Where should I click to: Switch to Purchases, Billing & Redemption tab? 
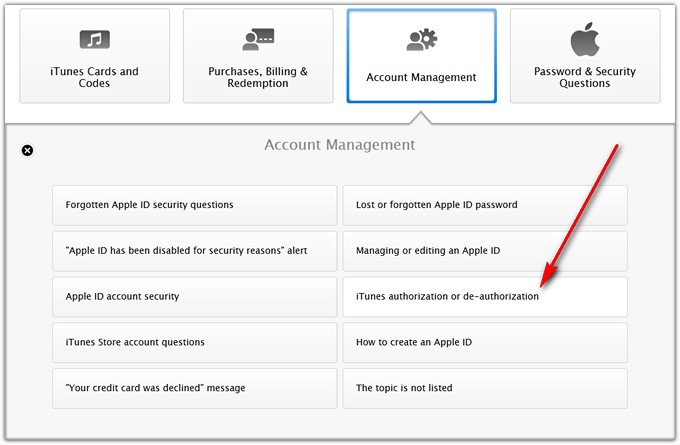(258, 56)
